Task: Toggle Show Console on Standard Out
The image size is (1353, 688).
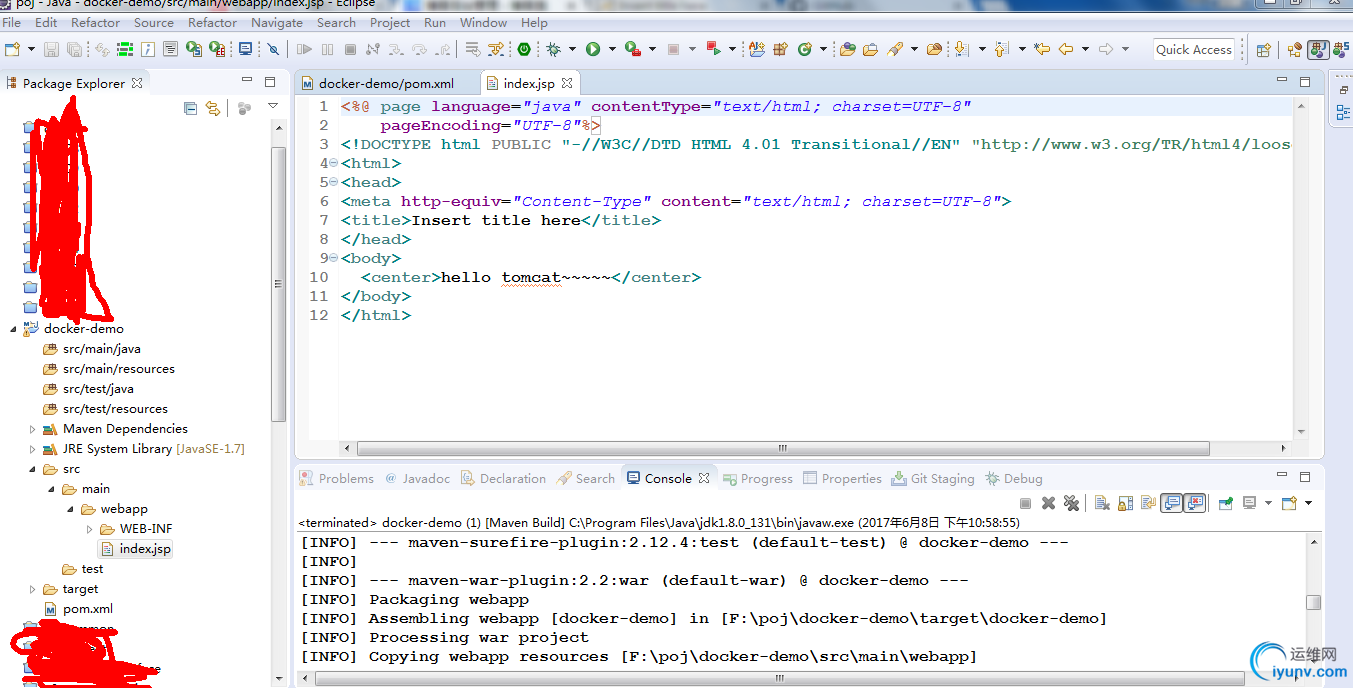Action: pos(1171,503)
